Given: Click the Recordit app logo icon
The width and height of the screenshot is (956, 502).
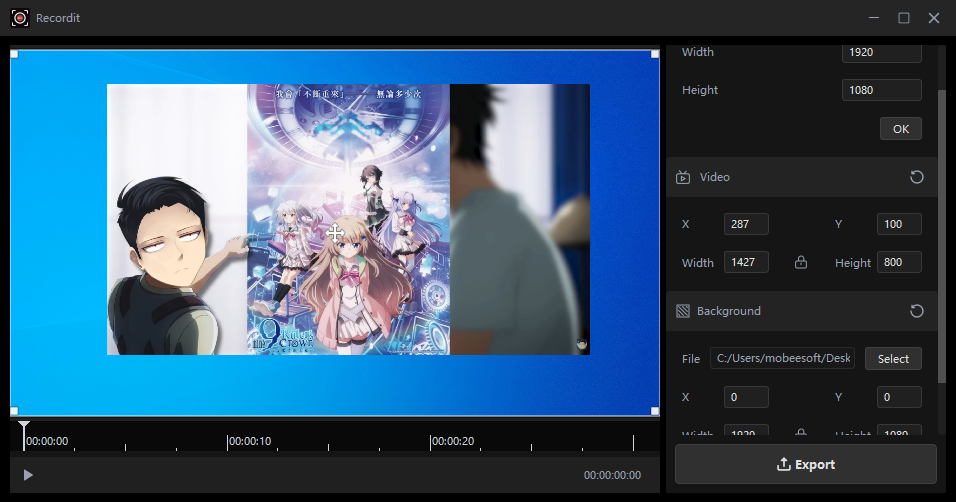Looking at the screenshot, I should tap(19, 18).
